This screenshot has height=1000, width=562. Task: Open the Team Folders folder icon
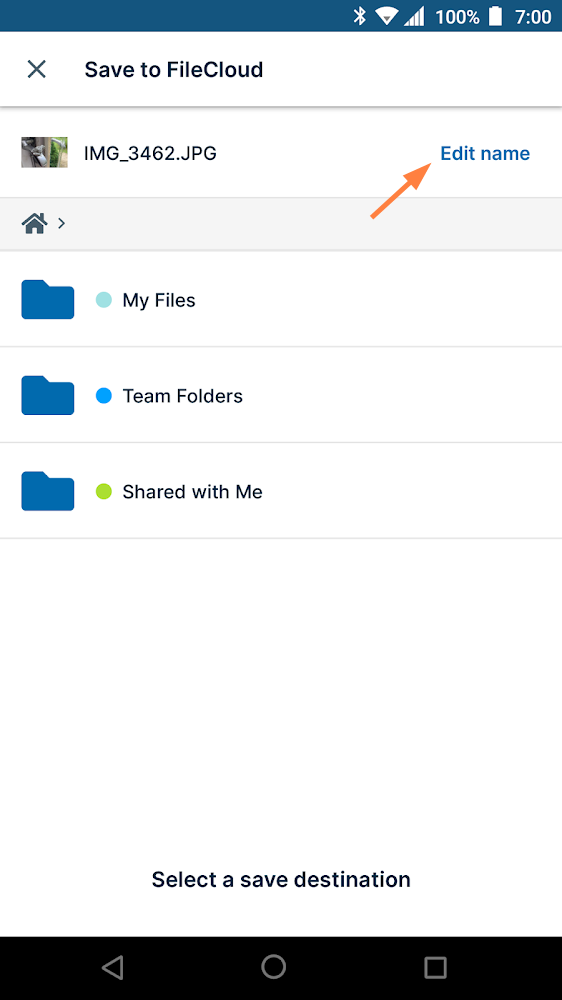48,395
